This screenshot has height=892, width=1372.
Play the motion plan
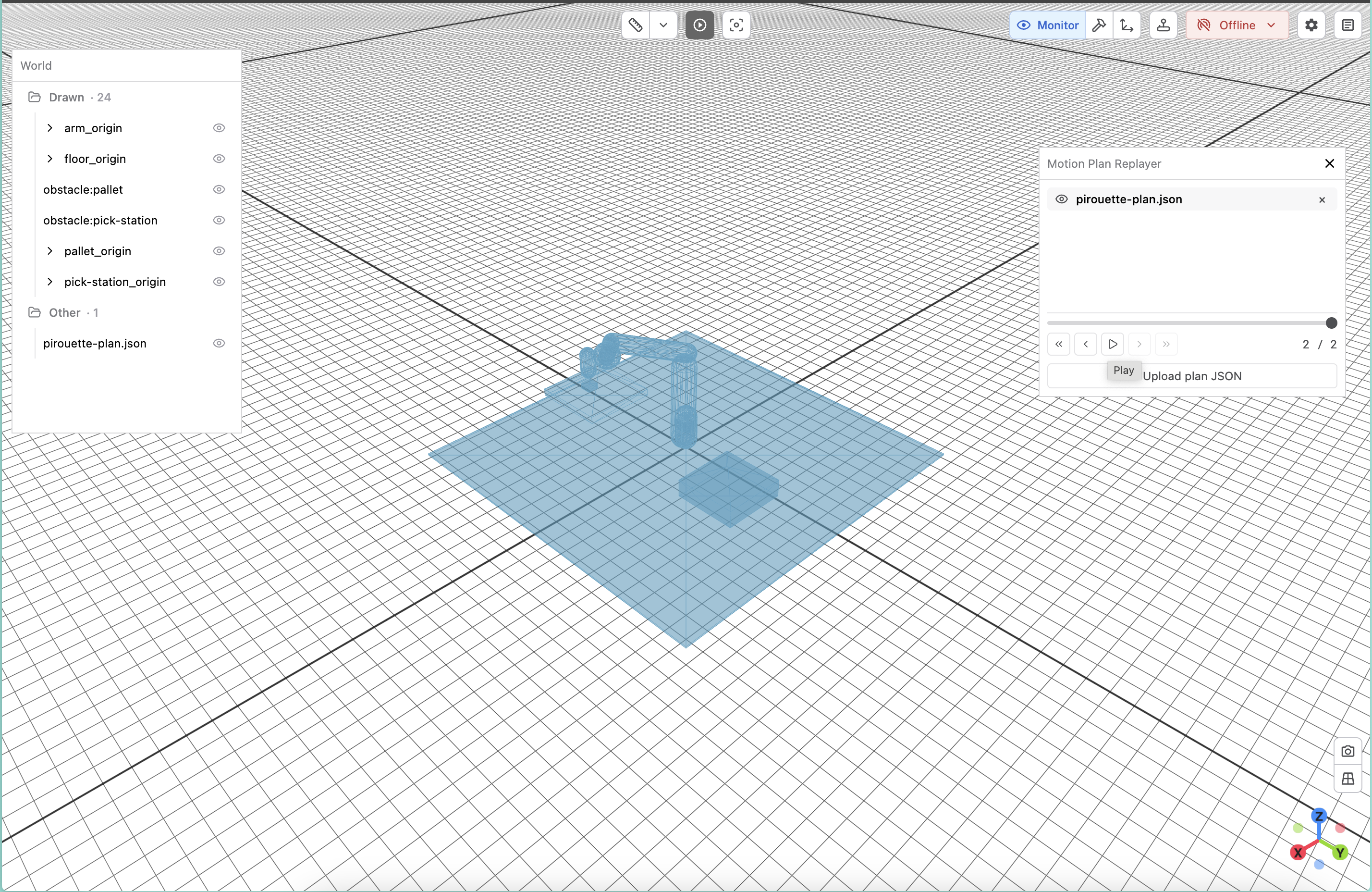(x=1113, y=344)
